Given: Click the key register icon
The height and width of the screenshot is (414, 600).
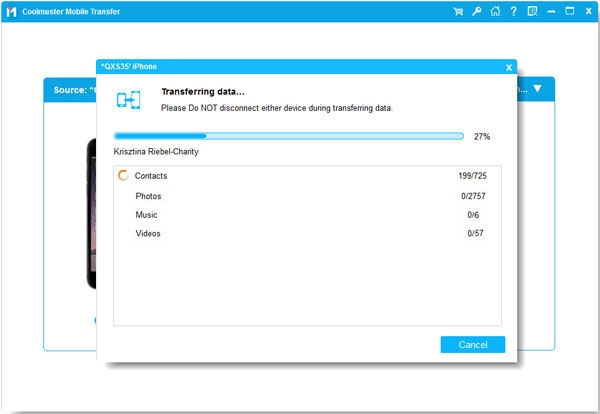Looking at the screenshot, I should coord(476,11).
